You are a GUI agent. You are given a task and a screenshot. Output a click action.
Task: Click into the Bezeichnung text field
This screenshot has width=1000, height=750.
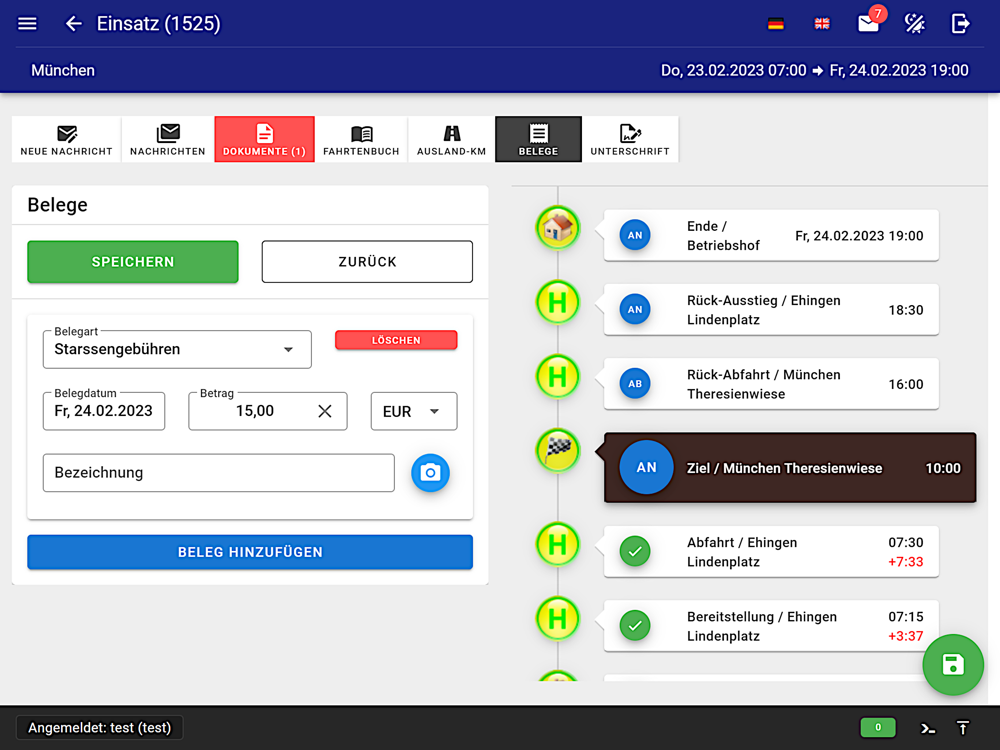pos(218,473)
